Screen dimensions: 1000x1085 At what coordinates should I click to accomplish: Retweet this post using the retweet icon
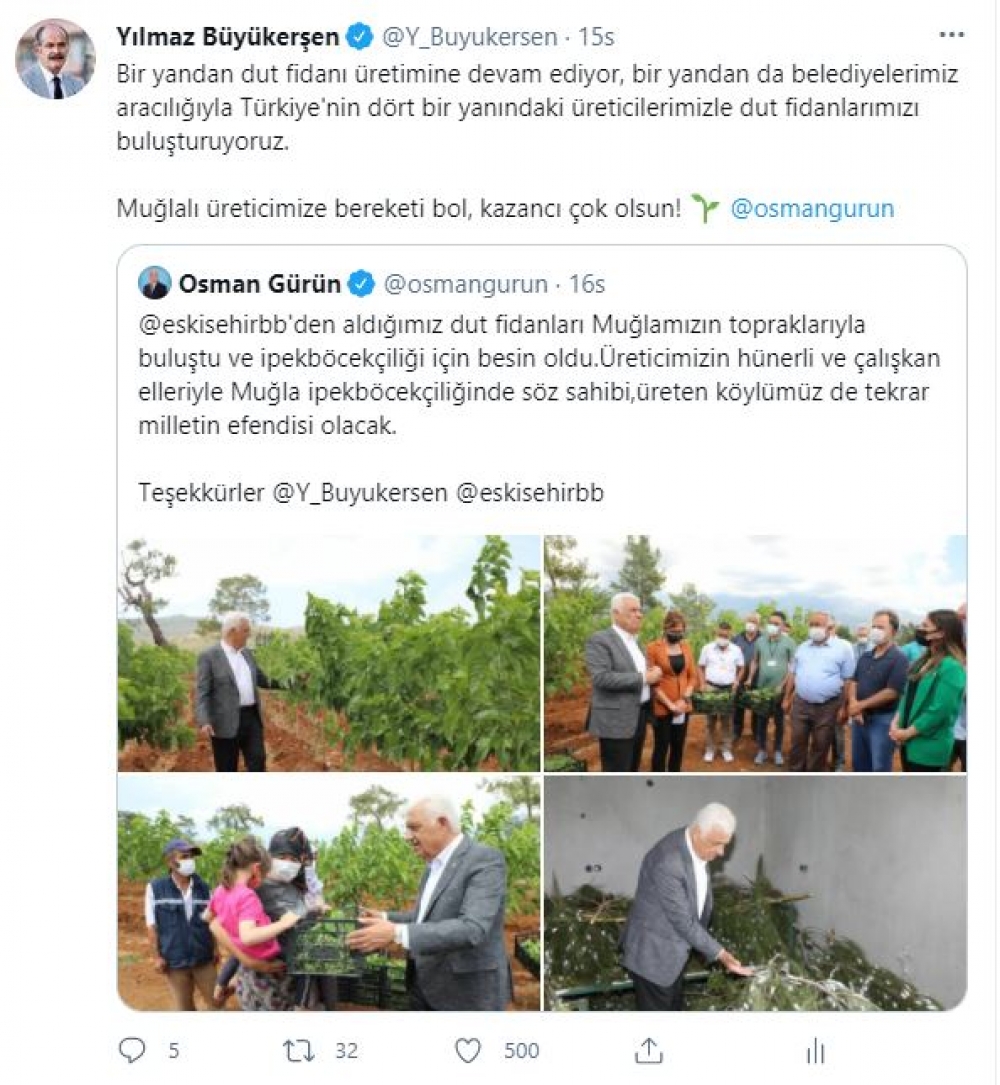coord(299,1050)
